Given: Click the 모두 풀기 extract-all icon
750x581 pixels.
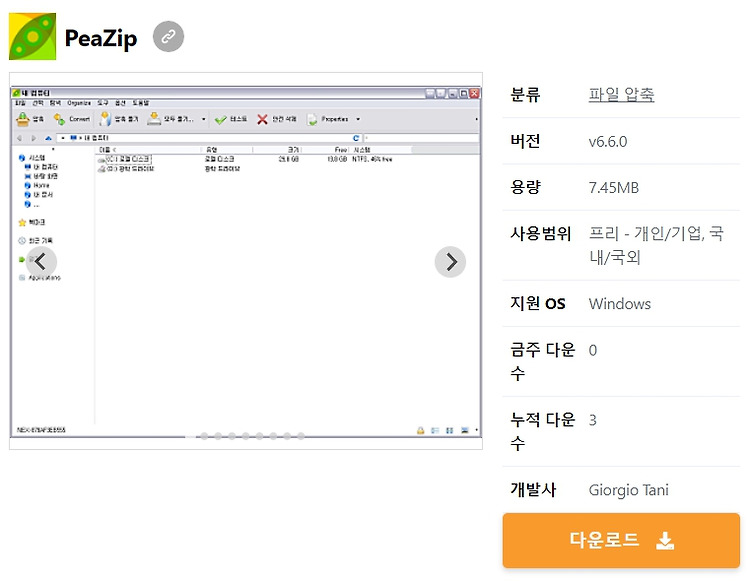Looking at the screenshot, I should click(154, 119).
